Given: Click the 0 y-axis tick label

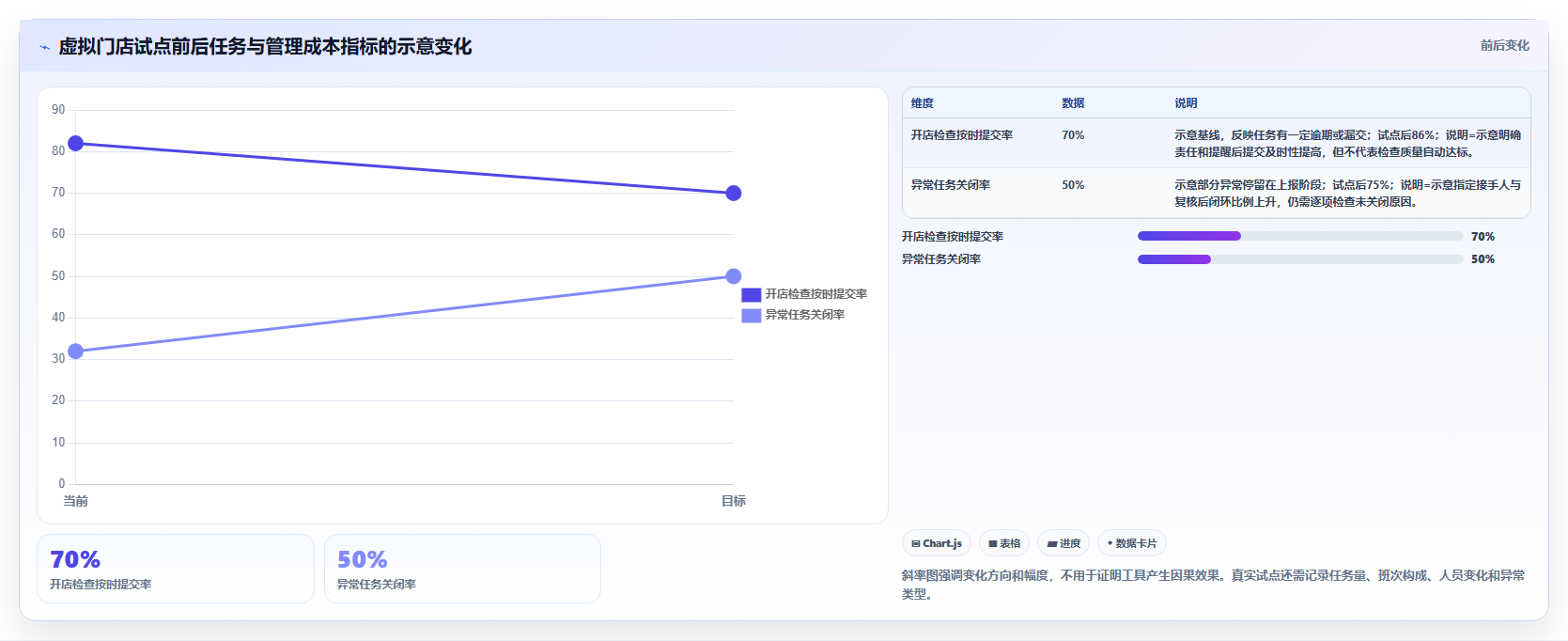Looking at the screenshot, I should 62,484.
